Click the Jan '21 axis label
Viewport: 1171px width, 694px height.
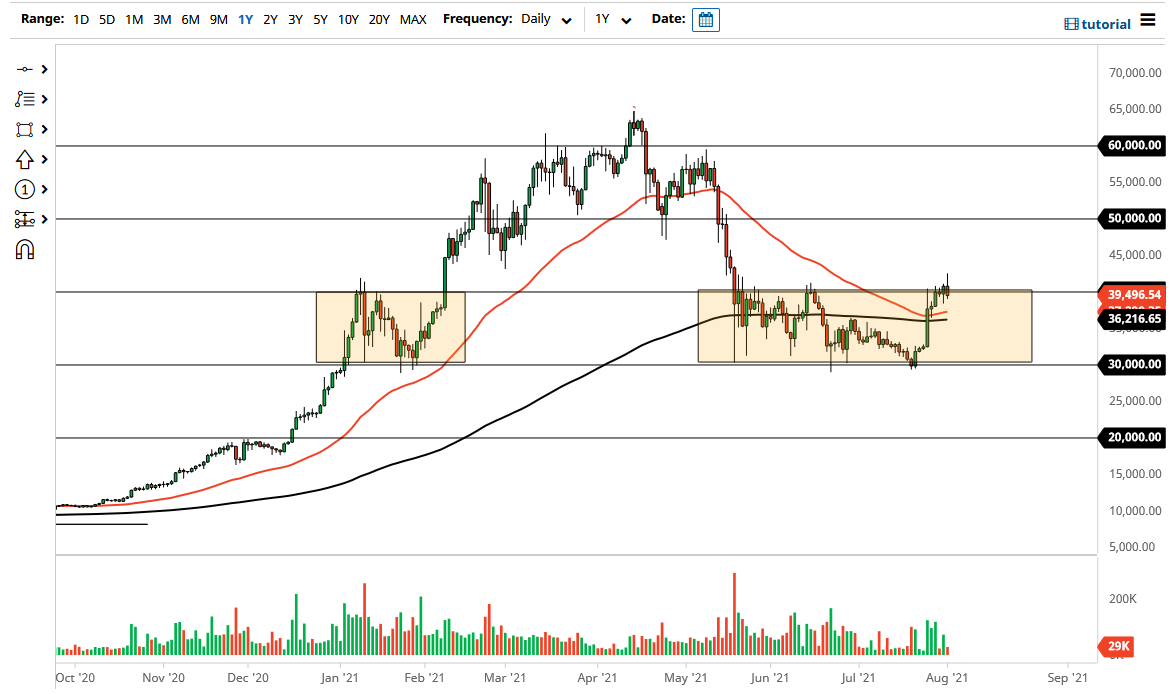pos(340,678)
